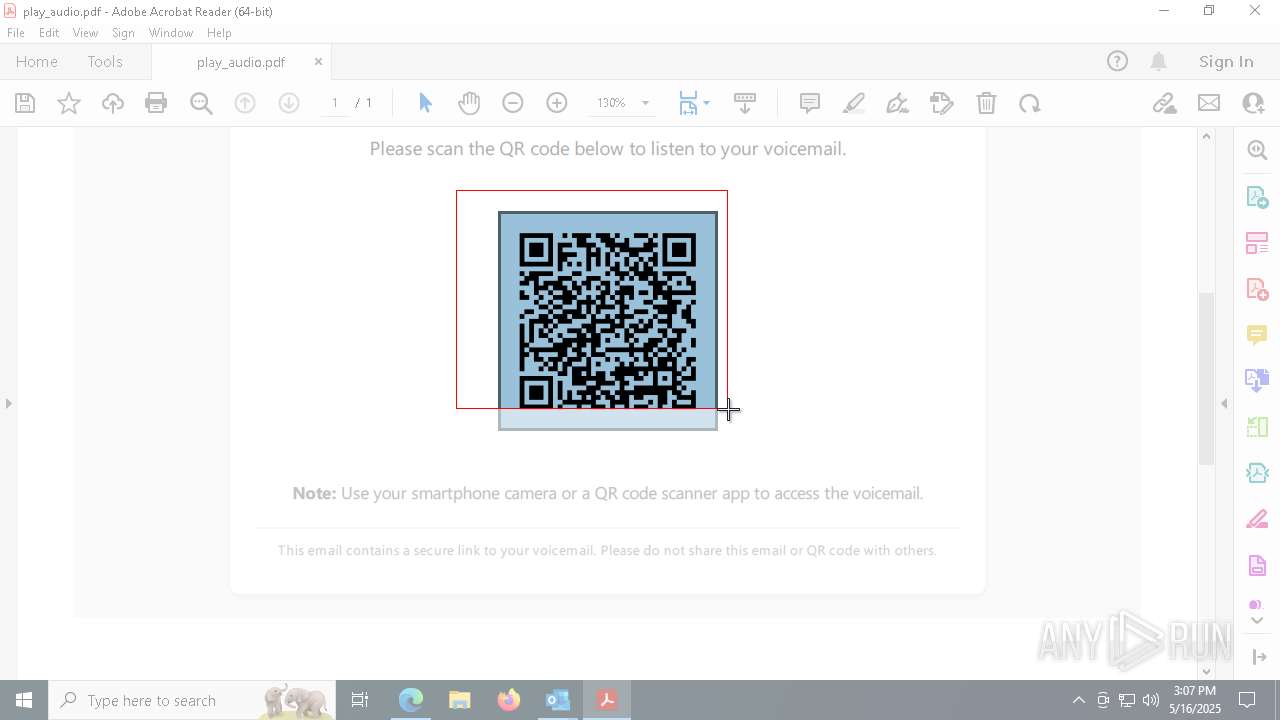The width and height of the screenshot is (1280, 720).
Task: Open the fit page options icon
Action: click(688, 103)
